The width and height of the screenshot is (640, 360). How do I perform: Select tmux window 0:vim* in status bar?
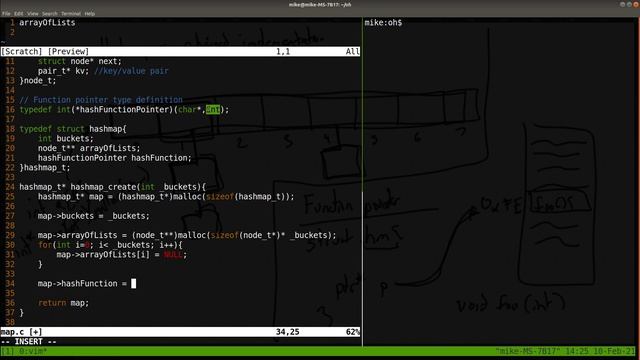coord(33,351)
